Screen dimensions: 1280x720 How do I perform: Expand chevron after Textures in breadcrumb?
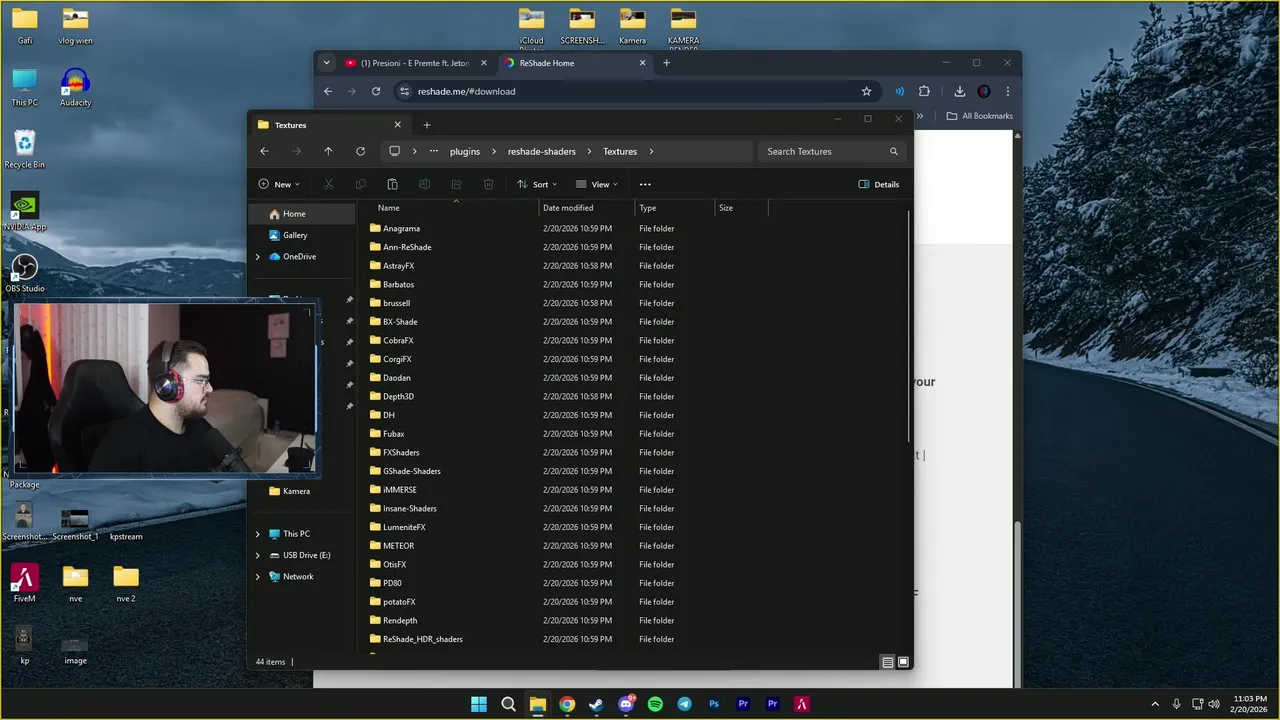[x=651, y=151]
